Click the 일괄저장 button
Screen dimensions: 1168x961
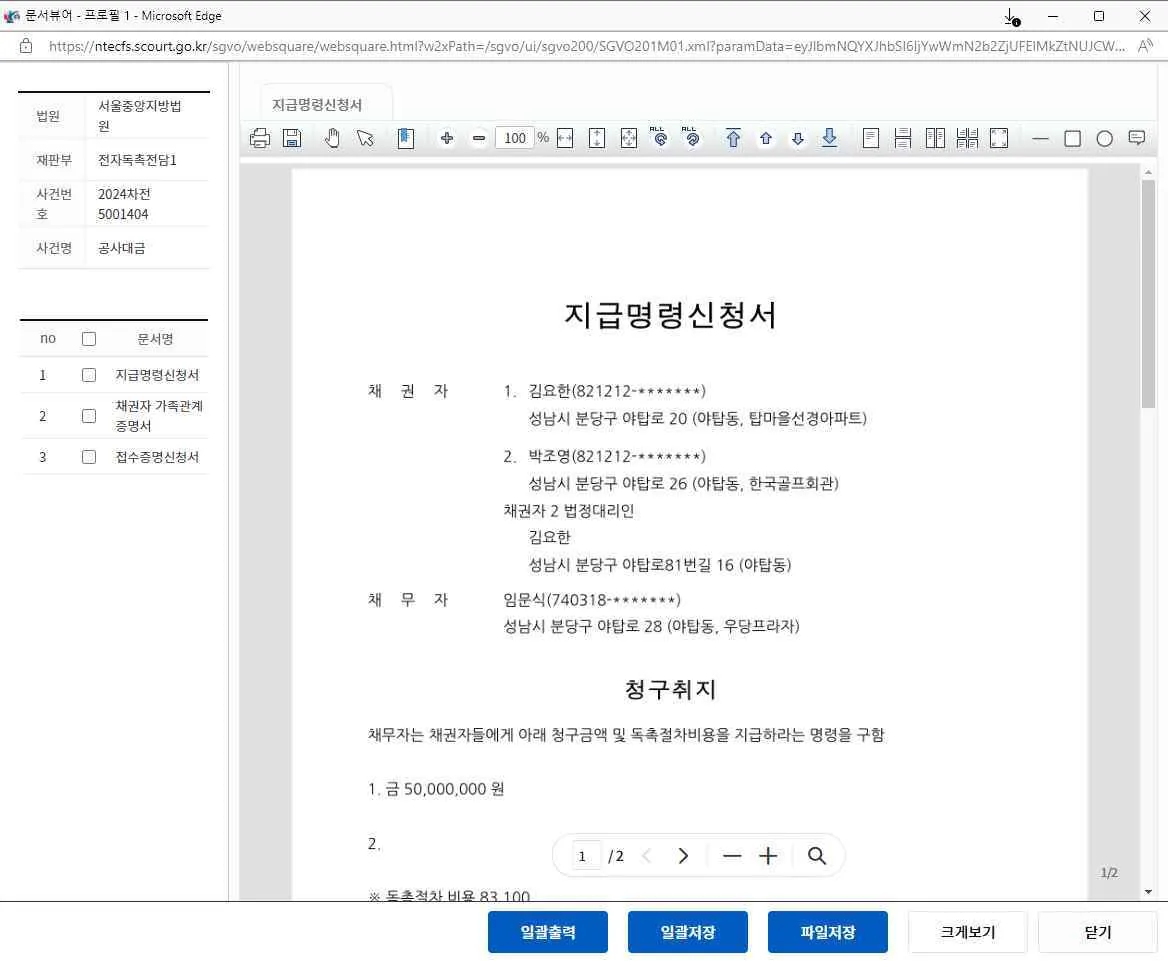[x=688, y=932]
